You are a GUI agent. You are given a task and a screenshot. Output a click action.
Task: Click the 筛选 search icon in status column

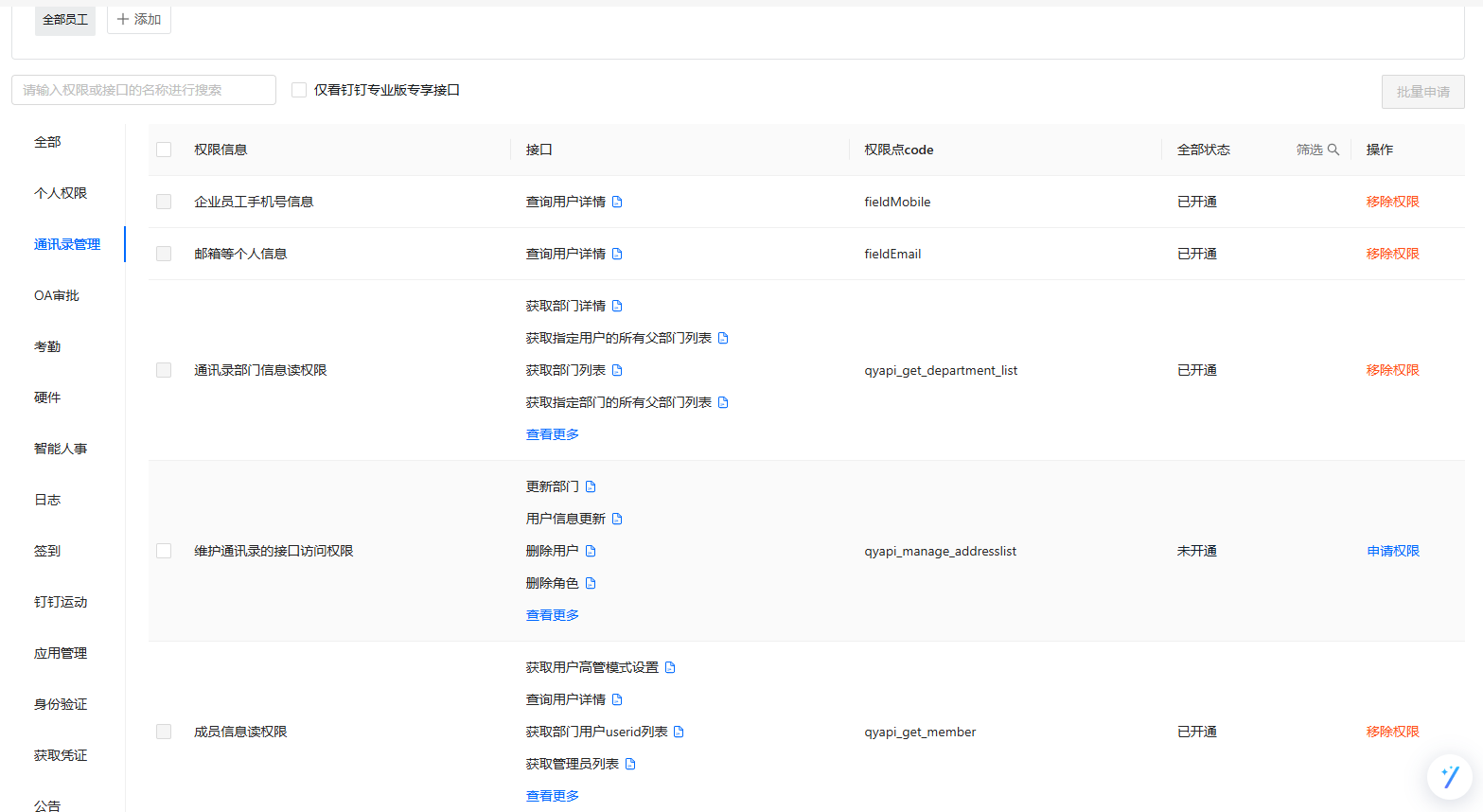tap(1333, 150)
